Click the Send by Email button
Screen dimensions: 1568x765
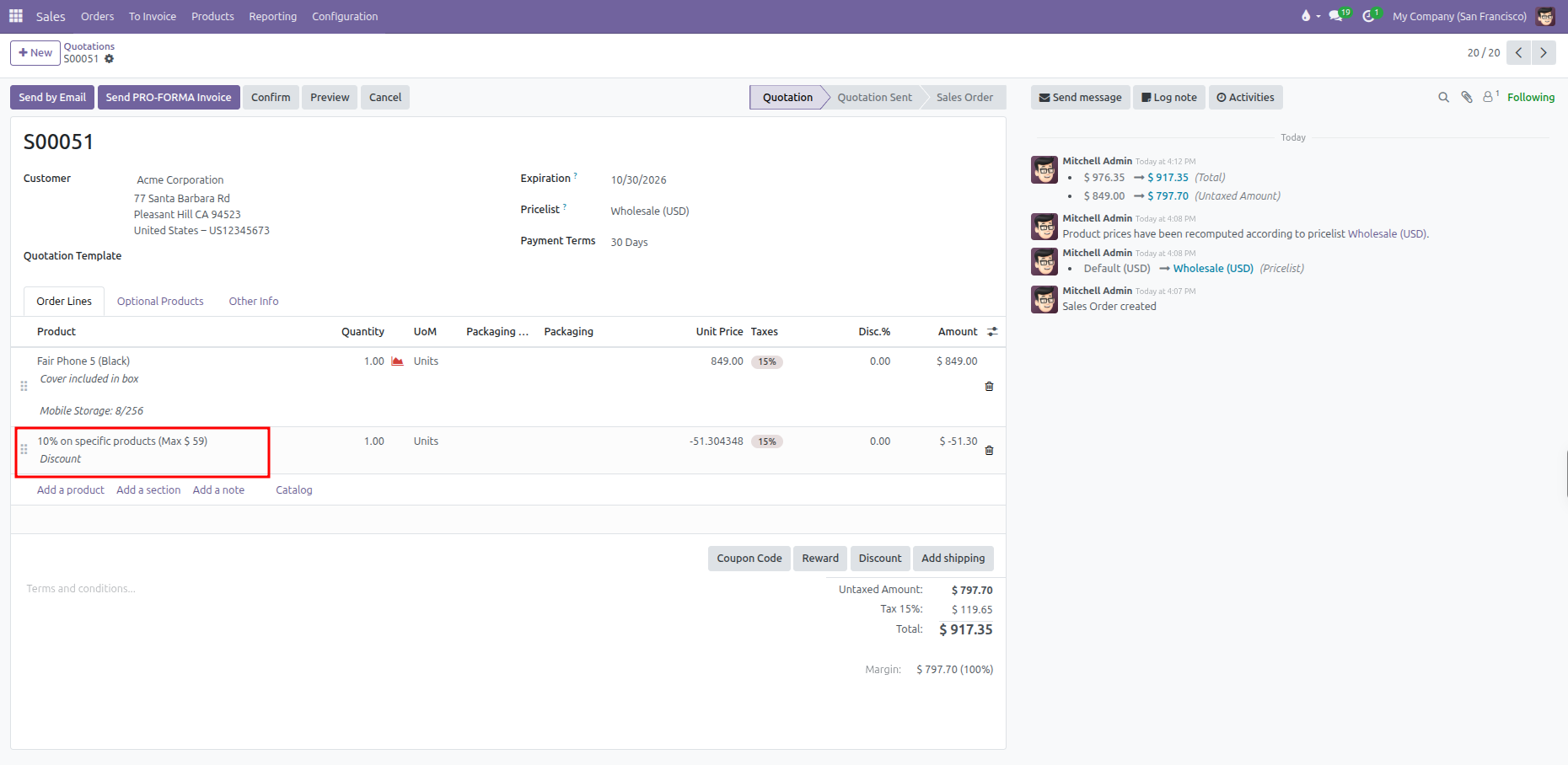point(52,97)
